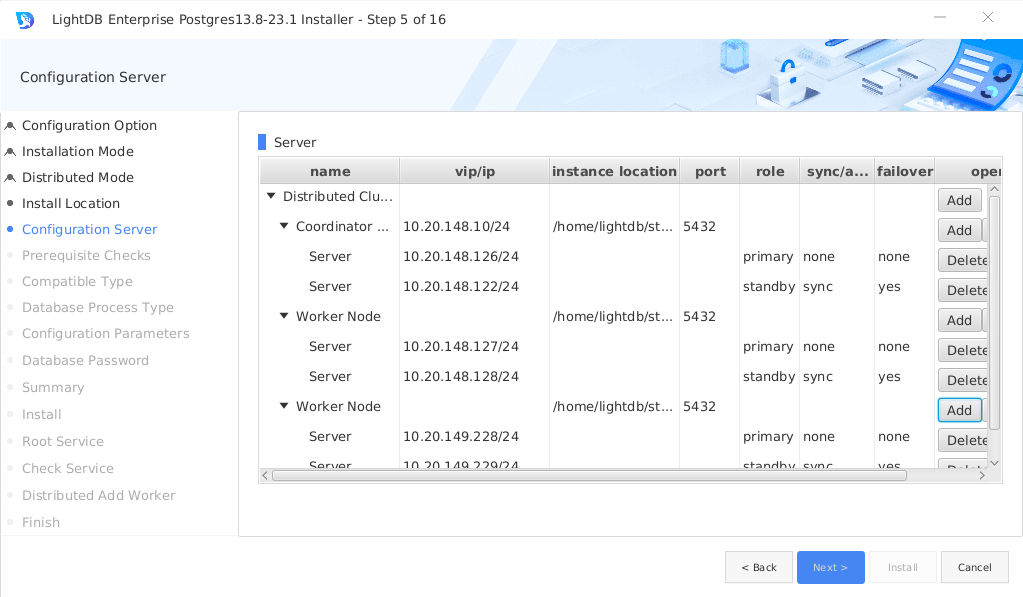Go to next step with Next button
The height and width of the screenshot is (597, 1023).
click(831, 568)
